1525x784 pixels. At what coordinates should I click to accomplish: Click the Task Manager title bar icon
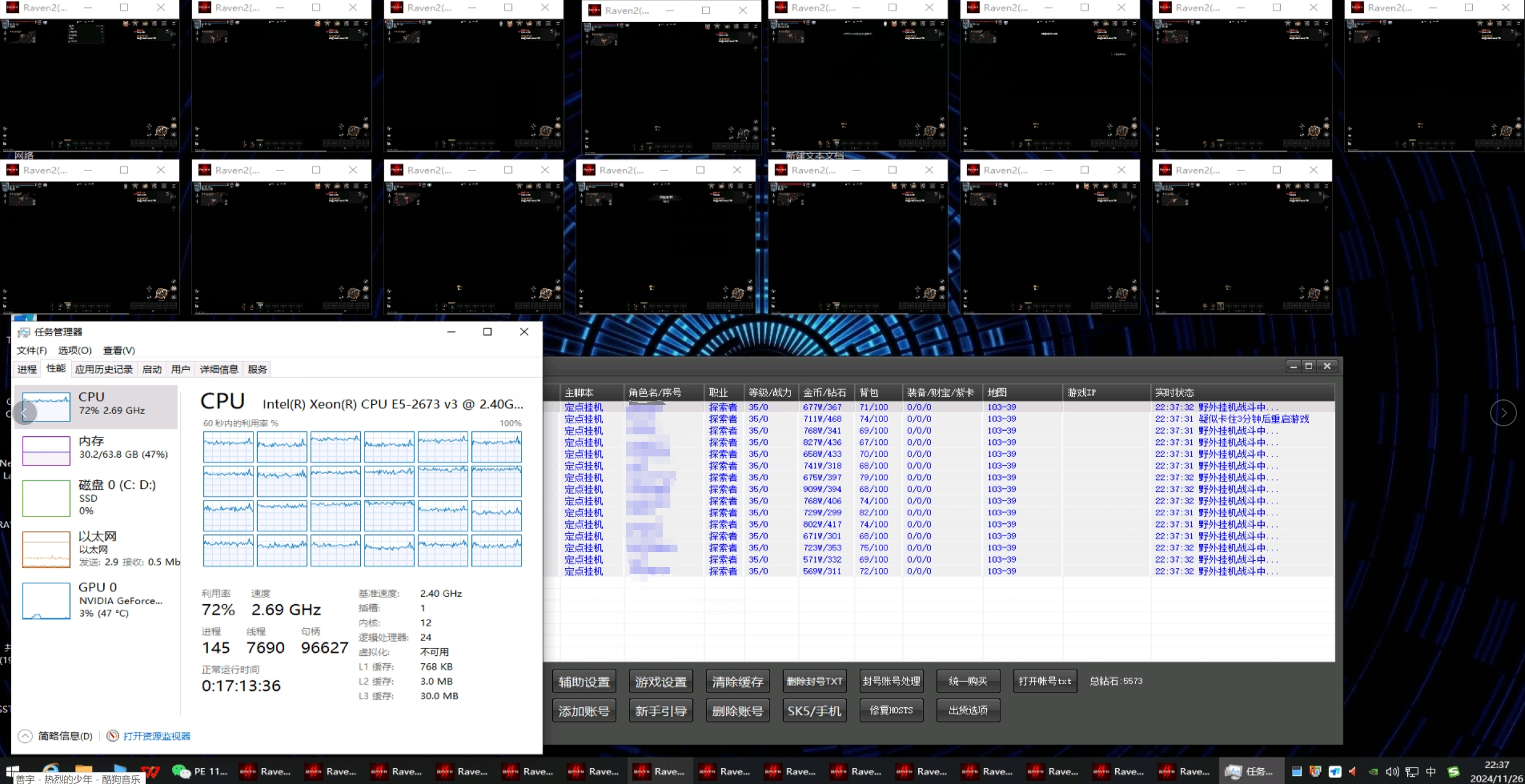click(24, 332)
